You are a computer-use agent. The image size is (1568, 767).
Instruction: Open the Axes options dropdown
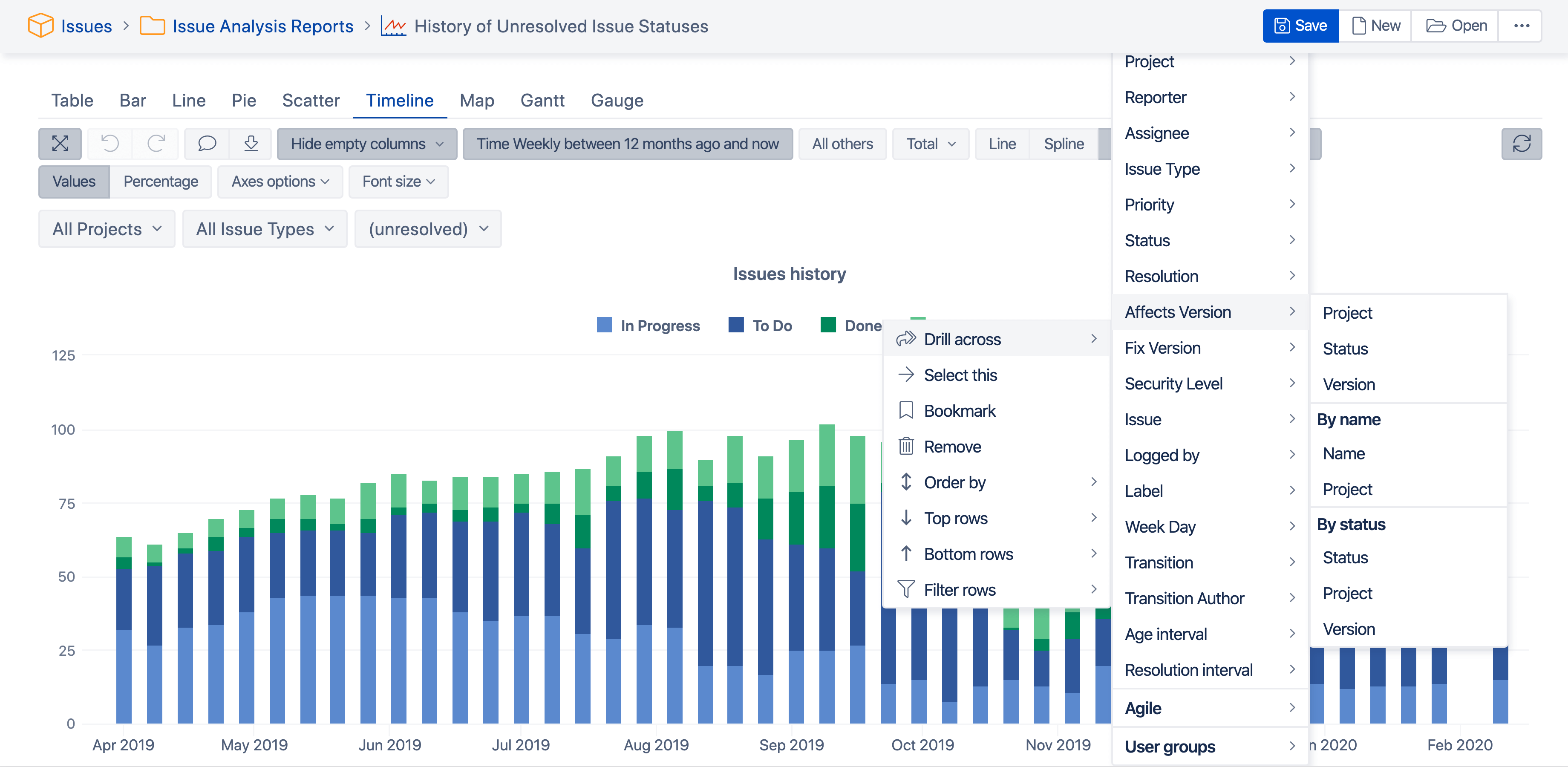(x=280, y=182)
